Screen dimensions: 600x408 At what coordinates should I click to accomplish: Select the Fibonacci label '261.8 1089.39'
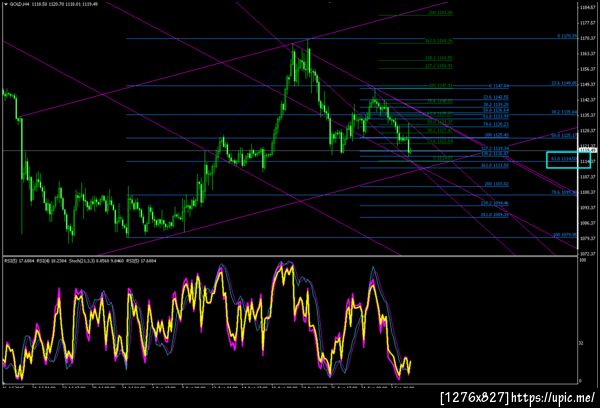(495, 215)
